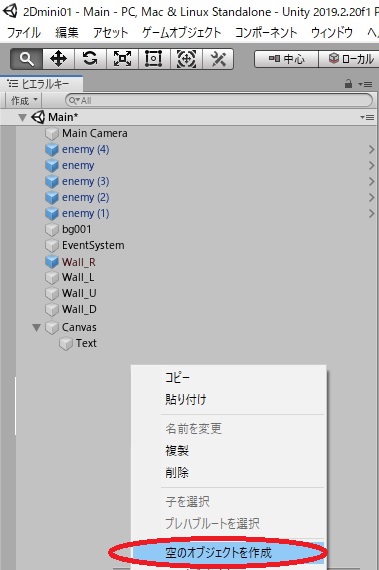Viewport: 379px width, 570px height.
Task: Choose コピー in context menu
Action: [177, 378]
